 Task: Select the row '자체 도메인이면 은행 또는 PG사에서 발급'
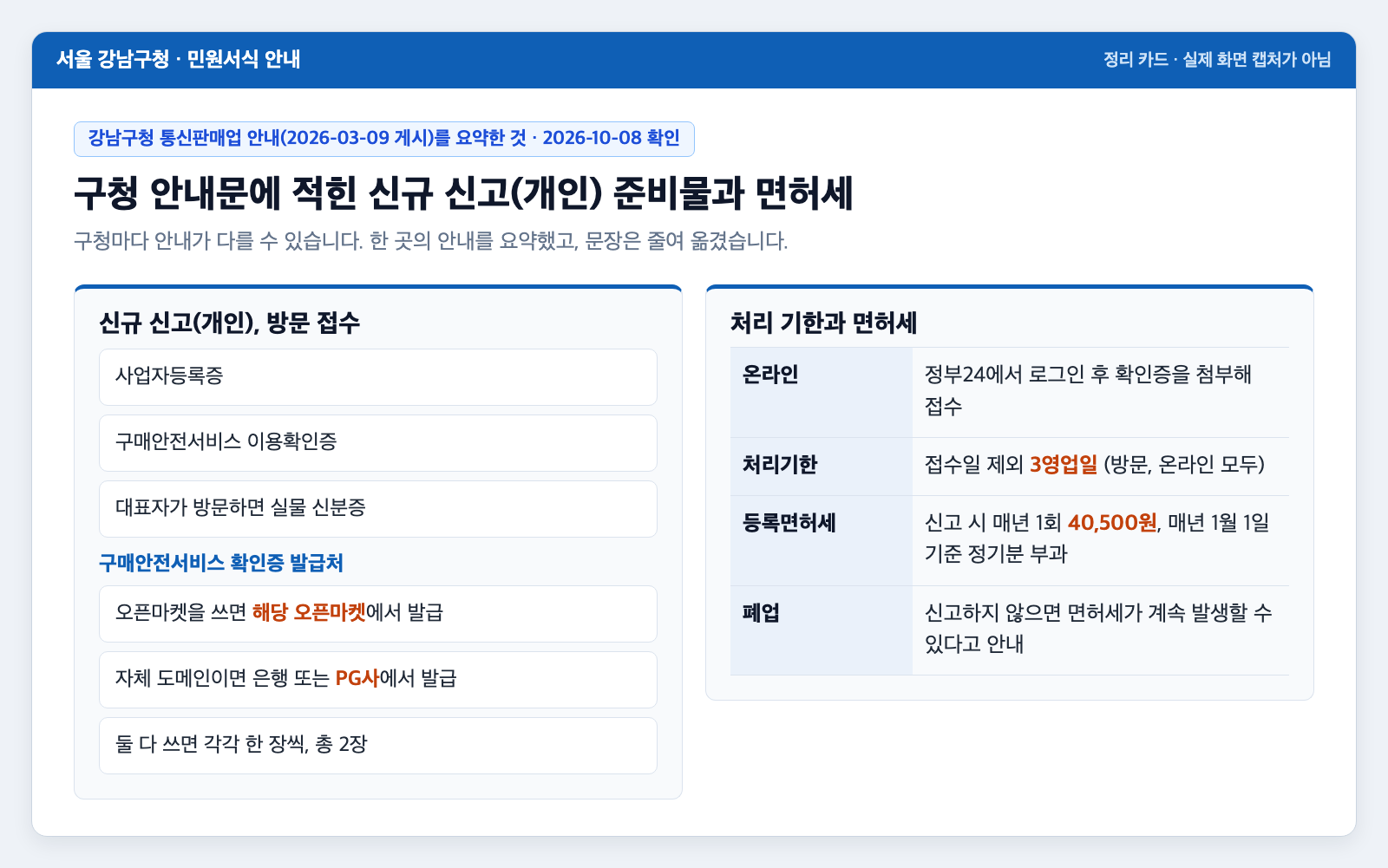(378, 680)
